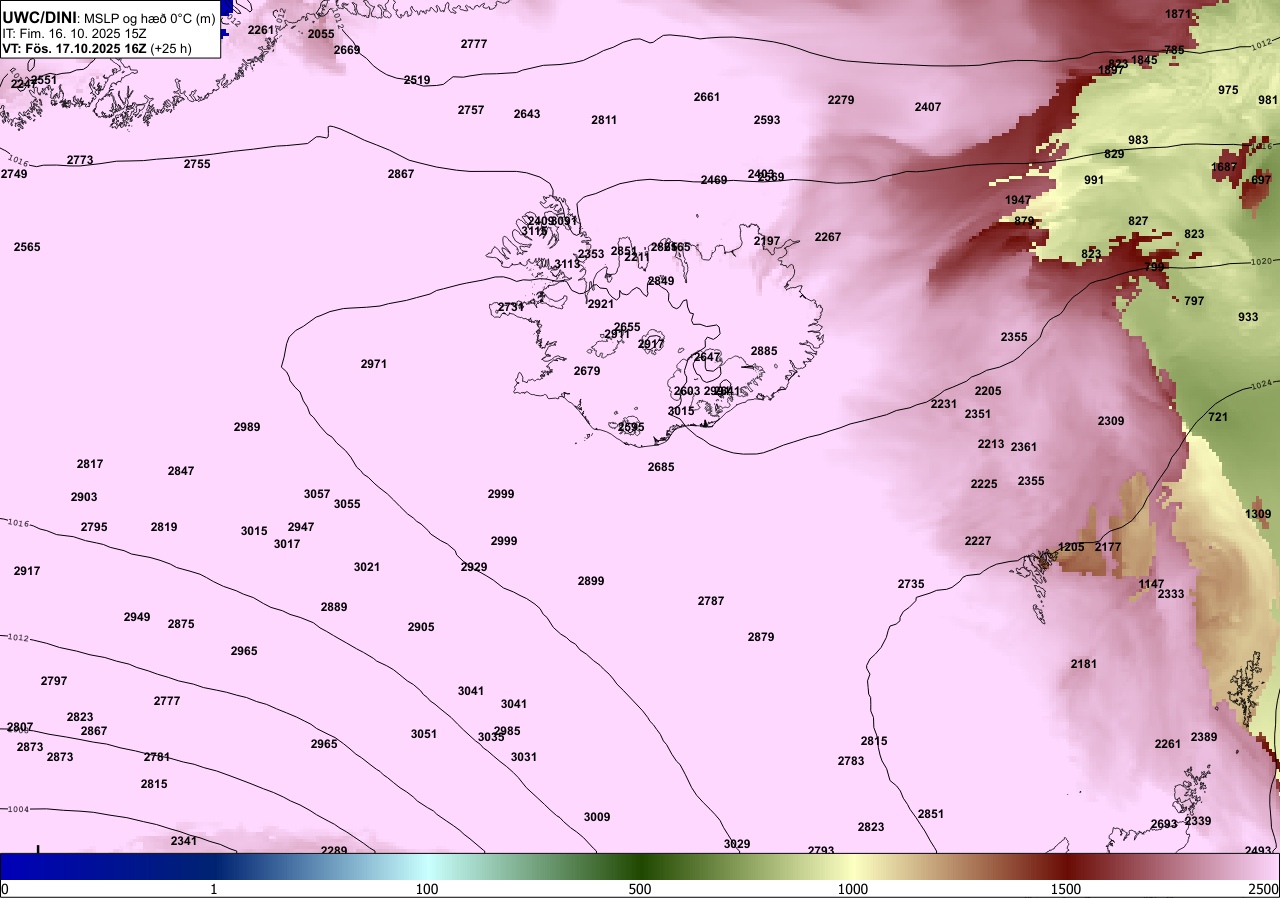Click colorbar label 500

pyautogui.click(x=640, y=889)
